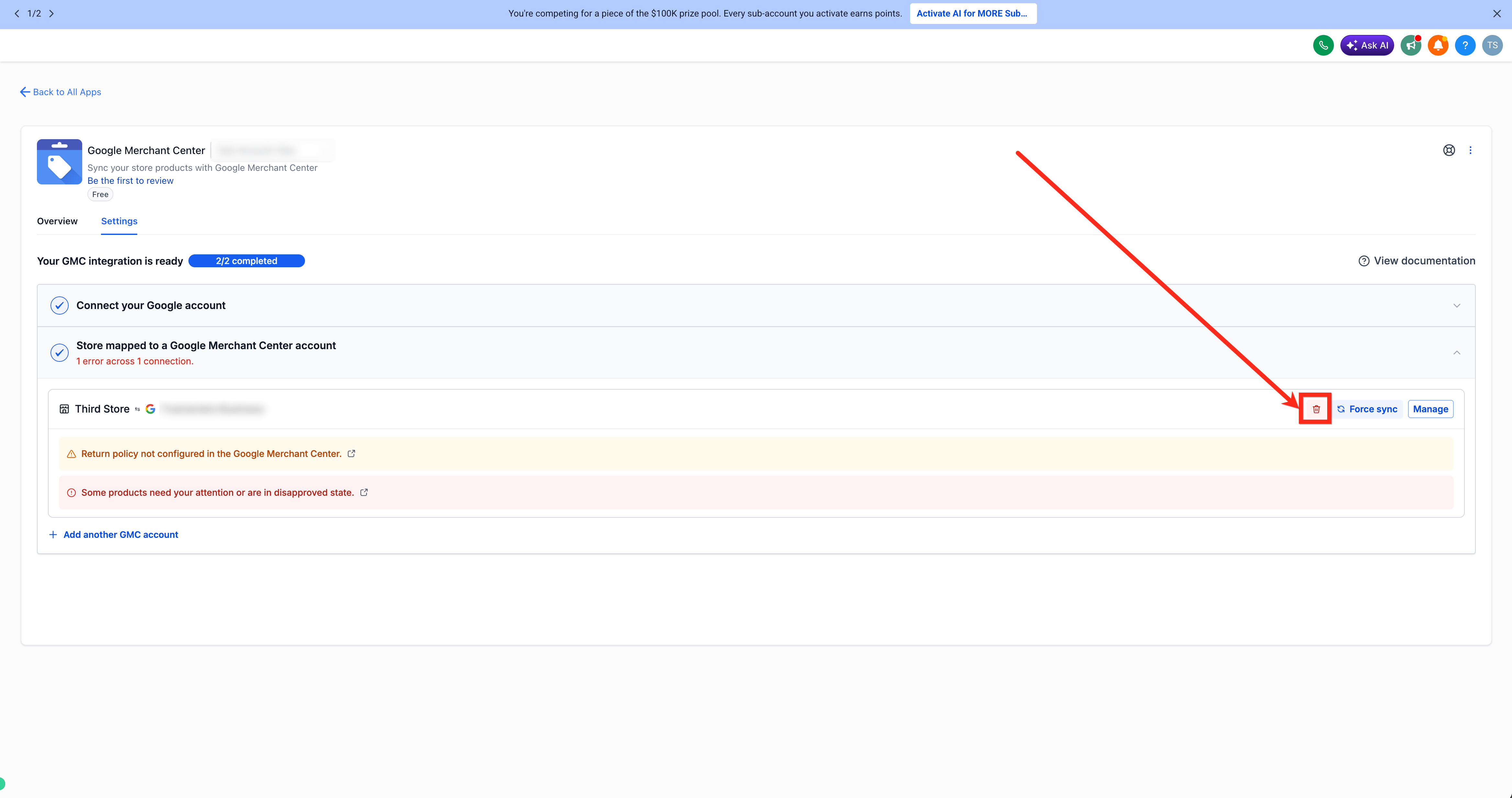Image resolution: width=1512 pixels, height=798 pixels.
Task: Open Return policy warning external link
Action: [x=351, y=454]
